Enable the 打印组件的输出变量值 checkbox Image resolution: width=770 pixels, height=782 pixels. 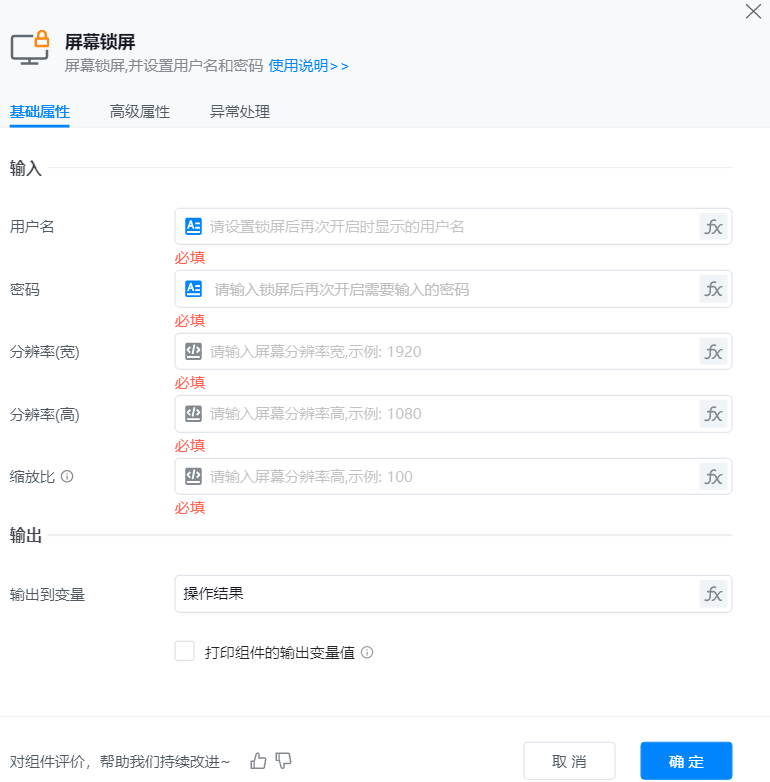pyautogui.click(x=185, y=652)
